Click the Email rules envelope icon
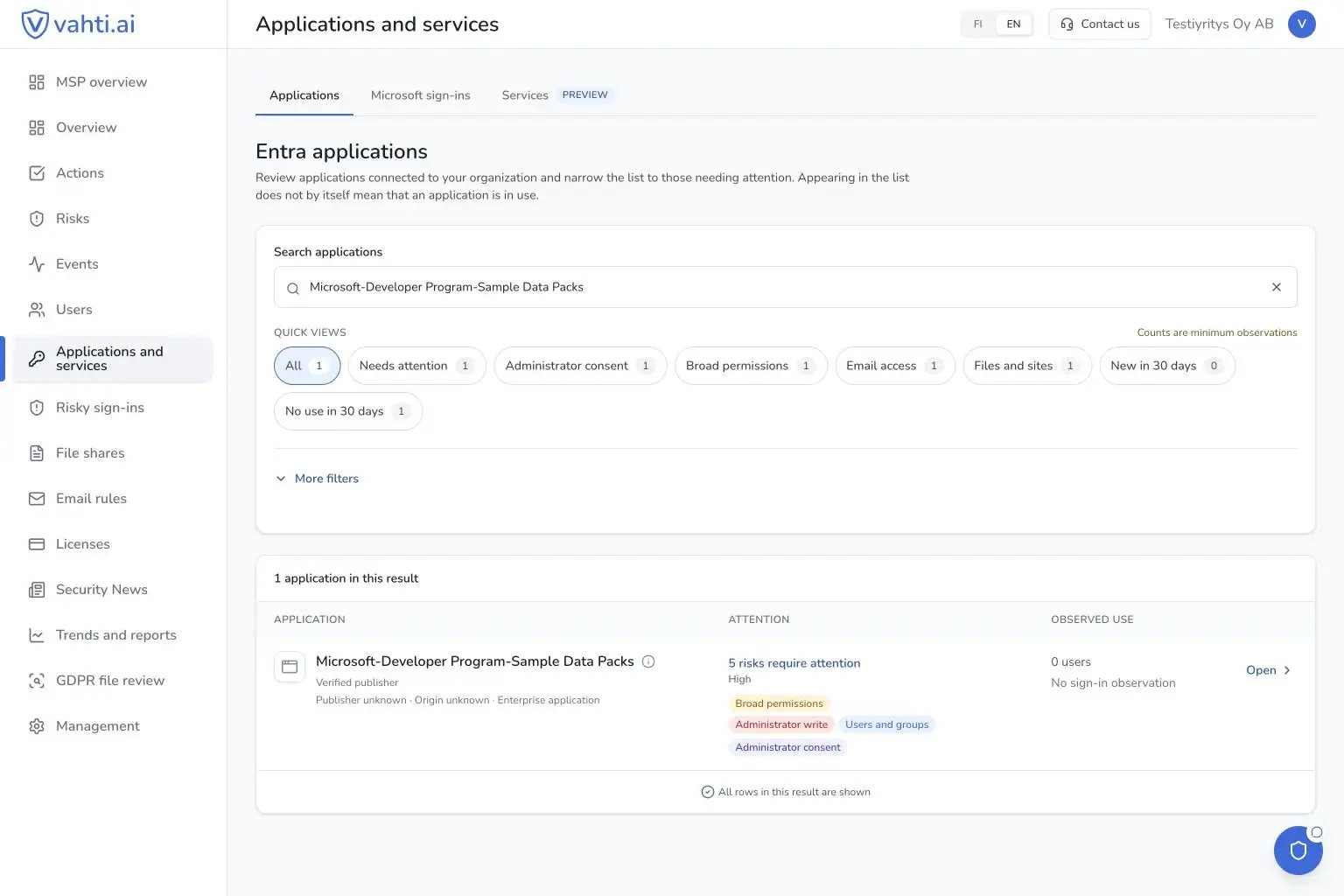 point(37,499)
